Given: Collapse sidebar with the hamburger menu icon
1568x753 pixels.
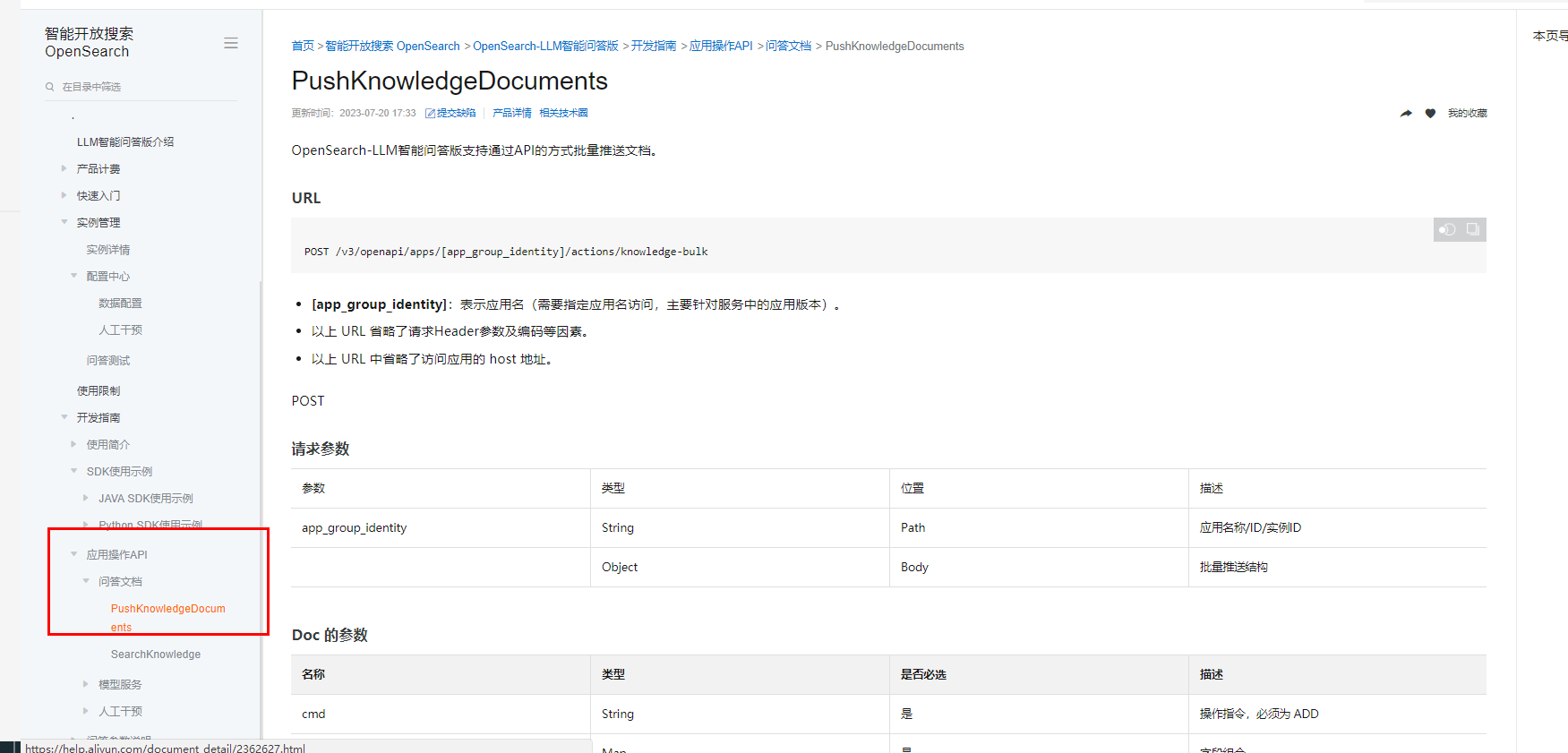Looking at the screenshot, I should point(231,43).
